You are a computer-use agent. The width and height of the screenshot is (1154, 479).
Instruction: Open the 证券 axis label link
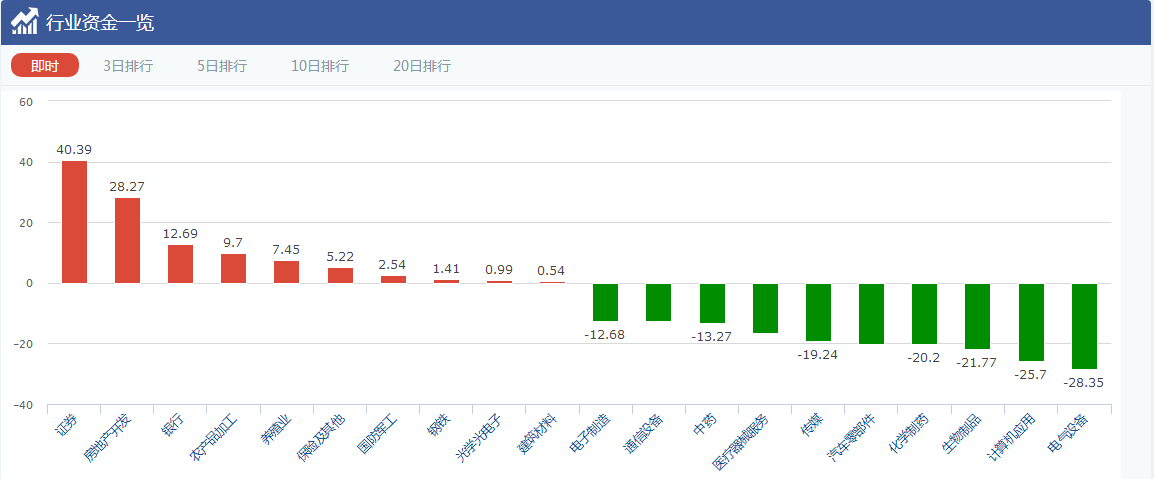(x=63, y=425)
